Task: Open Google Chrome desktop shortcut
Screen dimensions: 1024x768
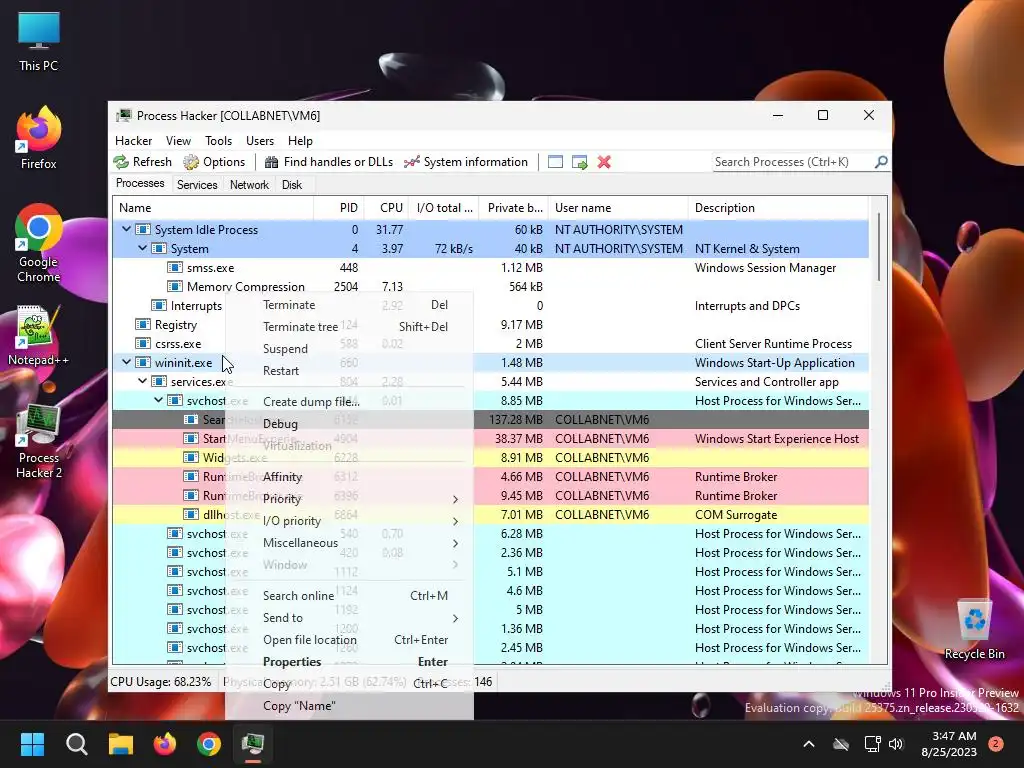Action: [x=39, y=243]
